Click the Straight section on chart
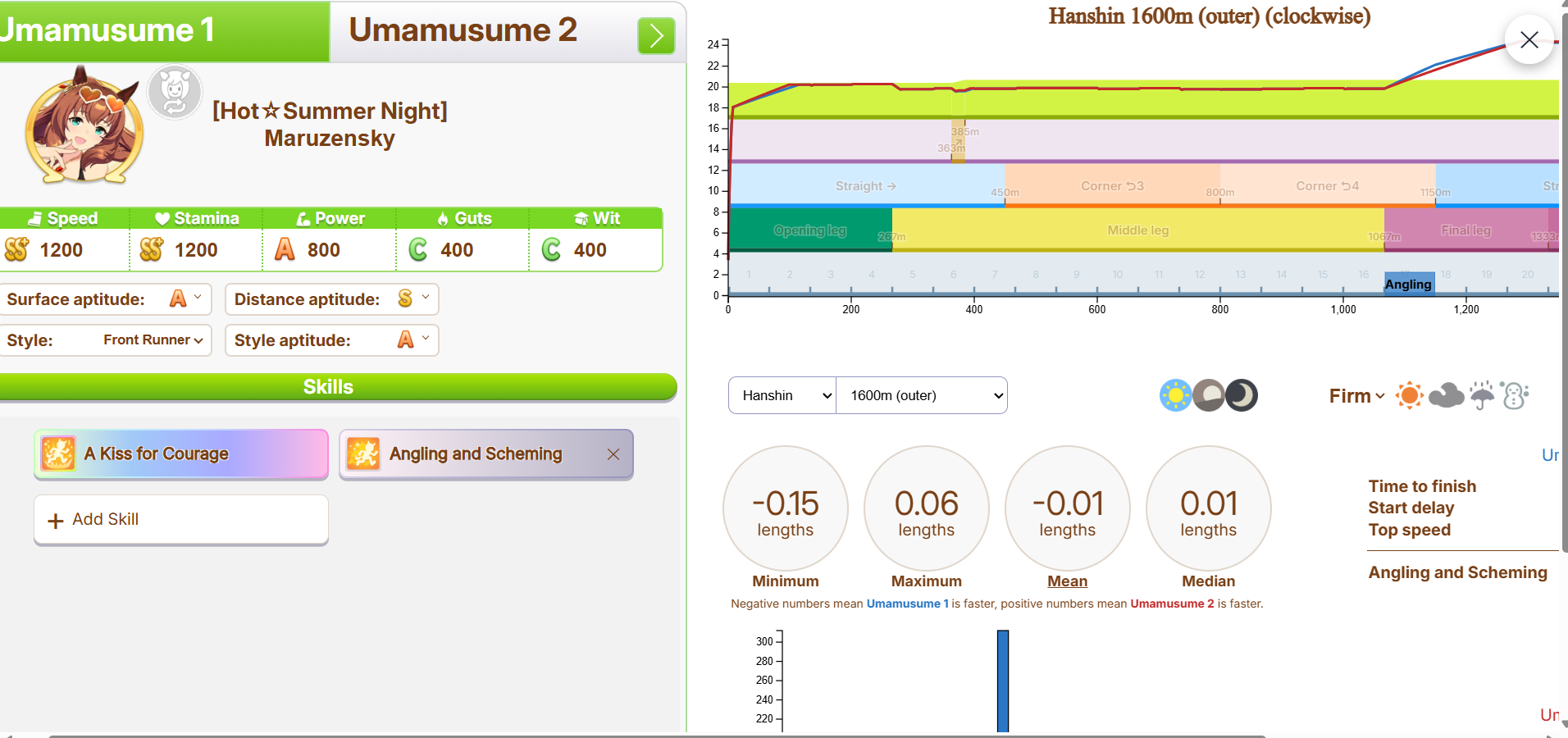 tap(867, 186)
